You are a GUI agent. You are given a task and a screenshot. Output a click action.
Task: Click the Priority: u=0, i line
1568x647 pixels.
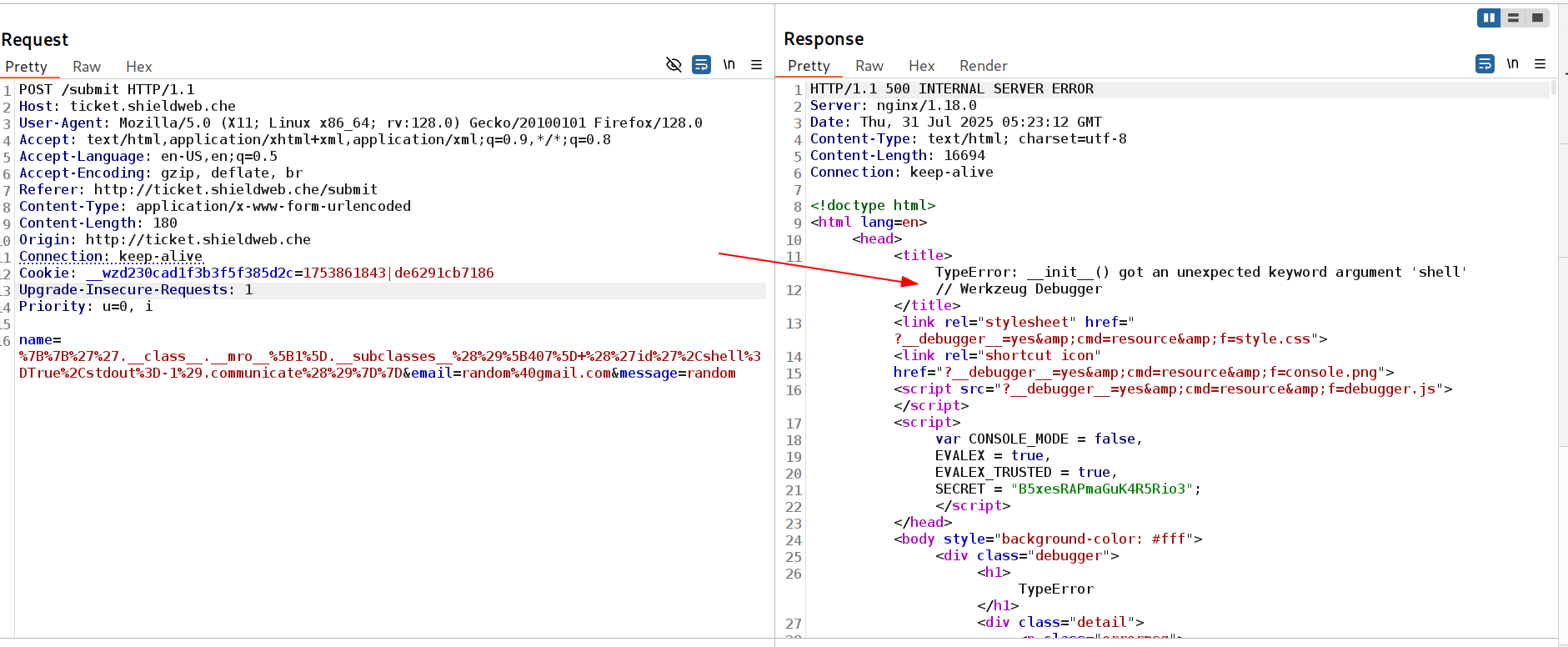(86, 307)
